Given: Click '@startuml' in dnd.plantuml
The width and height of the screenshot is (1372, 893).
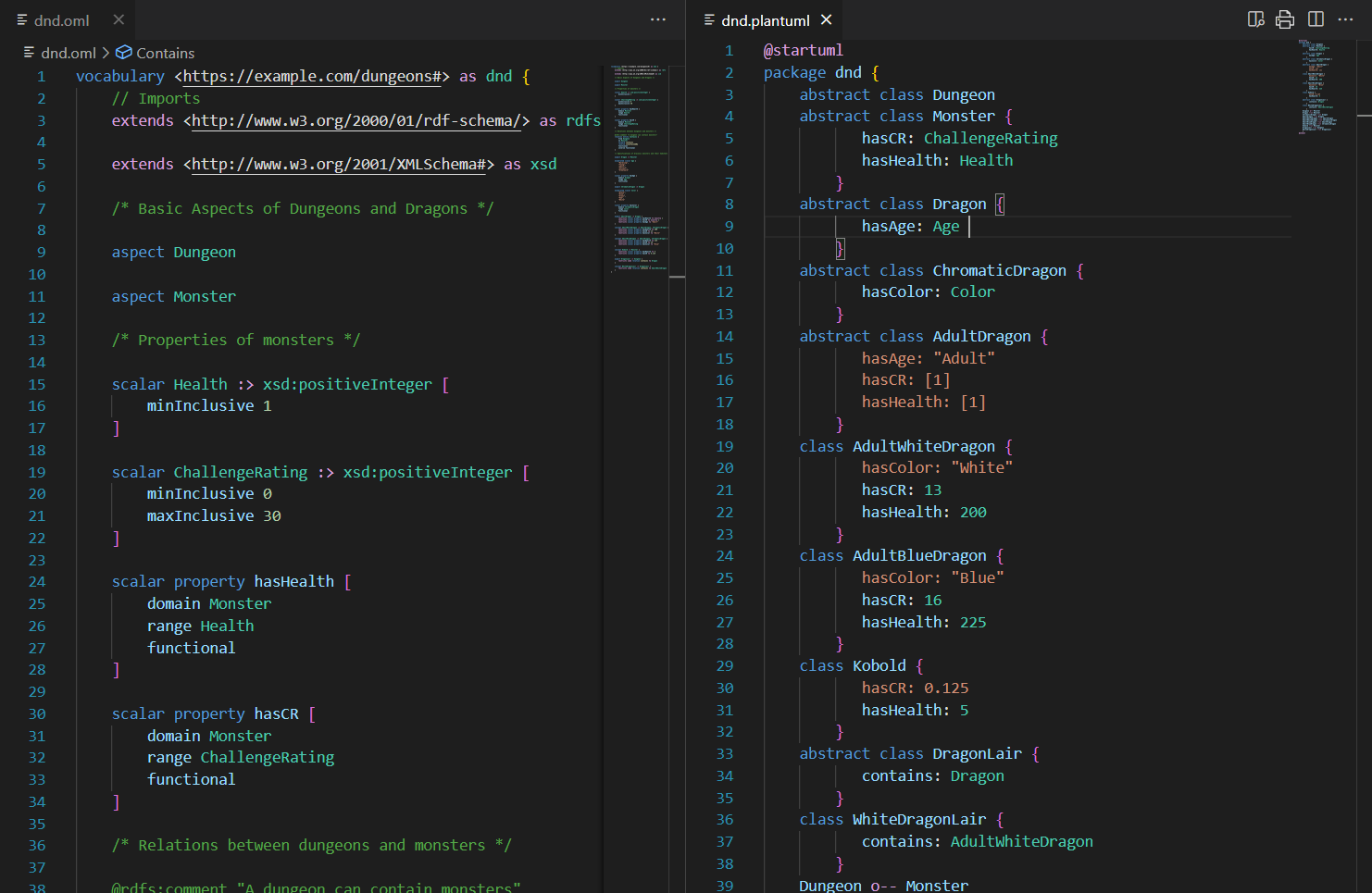Looking at the screenshot, I should click(x=804, y=50).
